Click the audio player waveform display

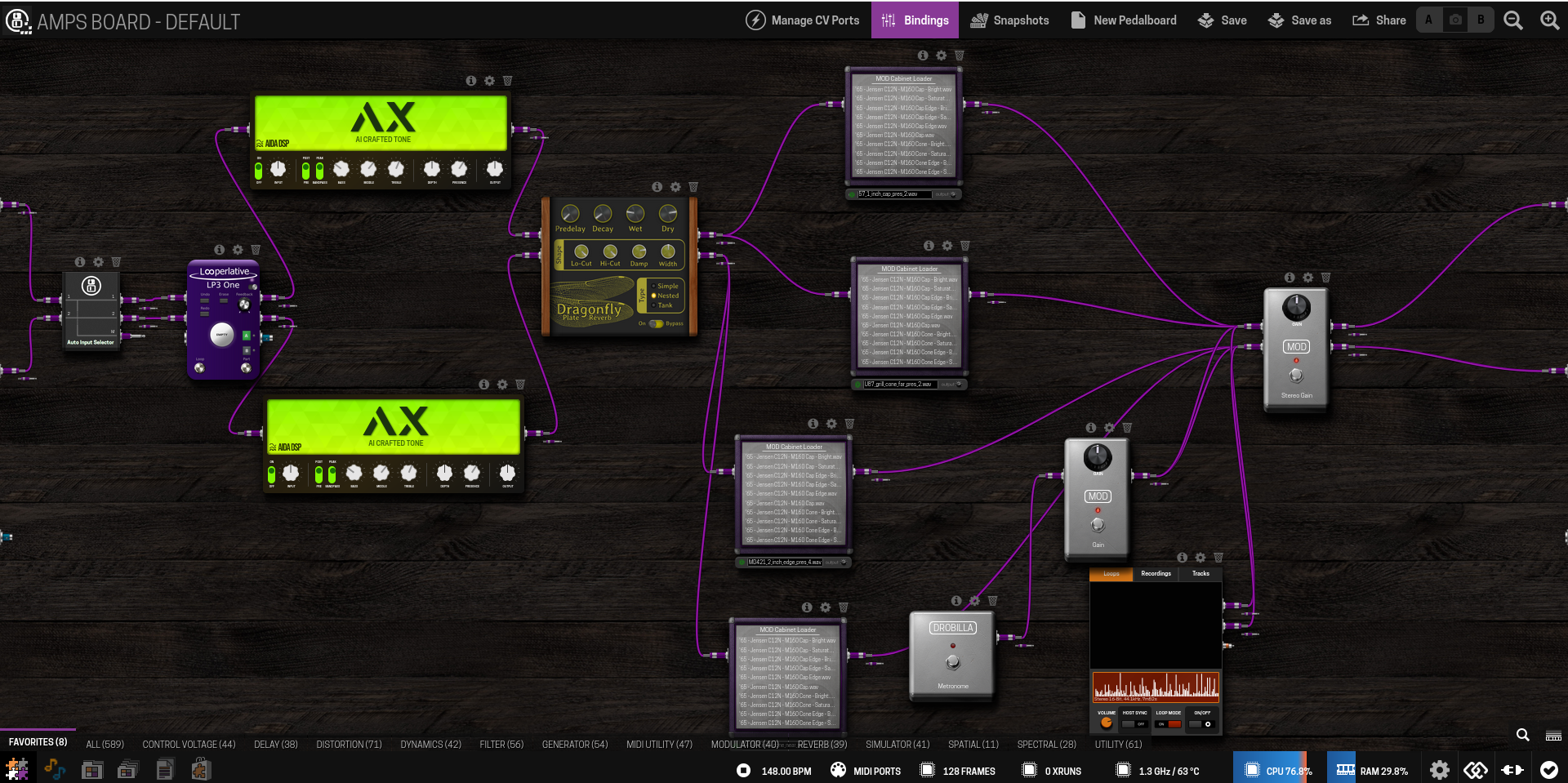tap(1156, 687)
